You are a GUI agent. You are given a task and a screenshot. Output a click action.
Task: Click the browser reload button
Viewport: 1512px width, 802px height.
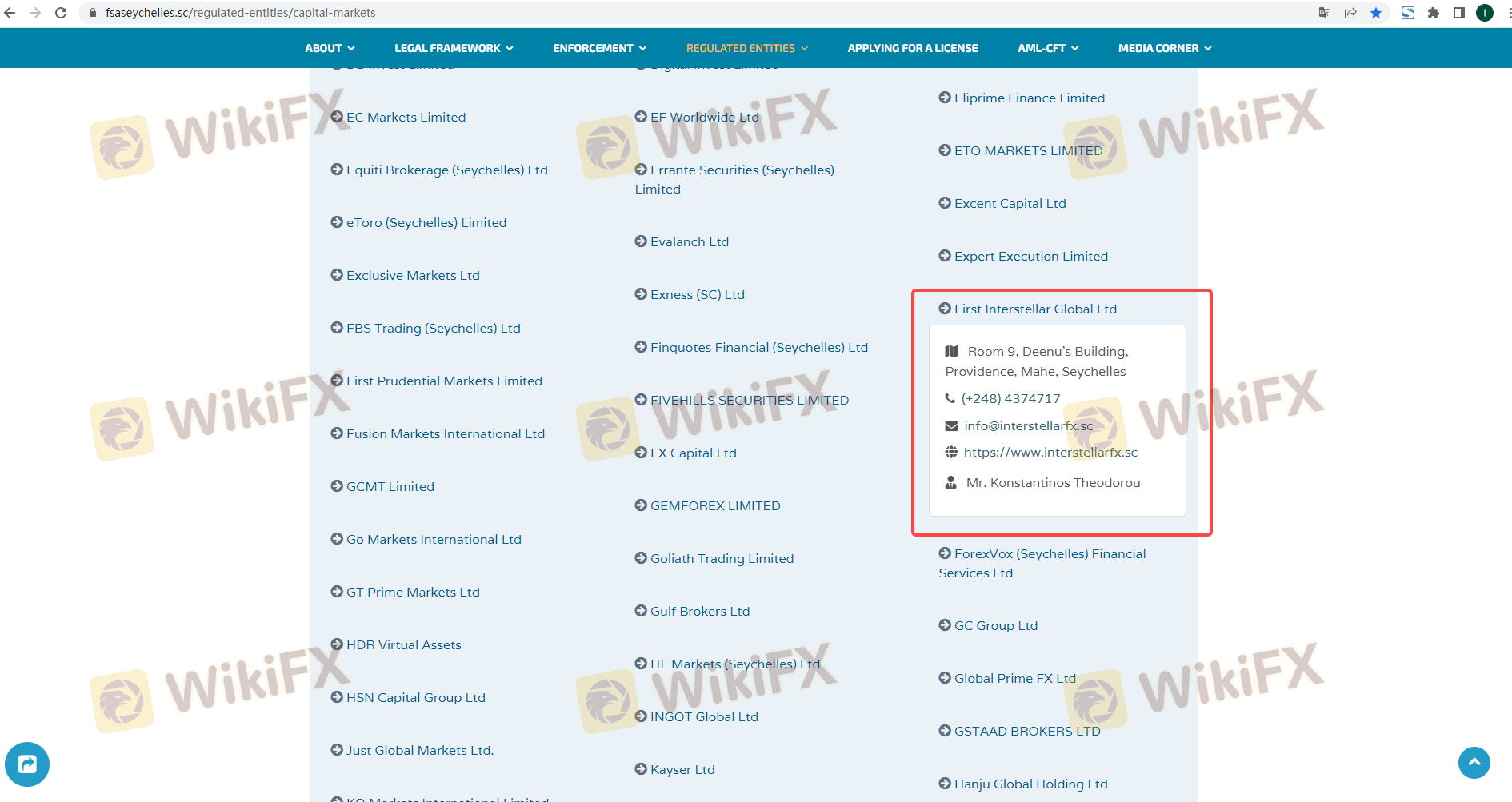click(61, 13)
